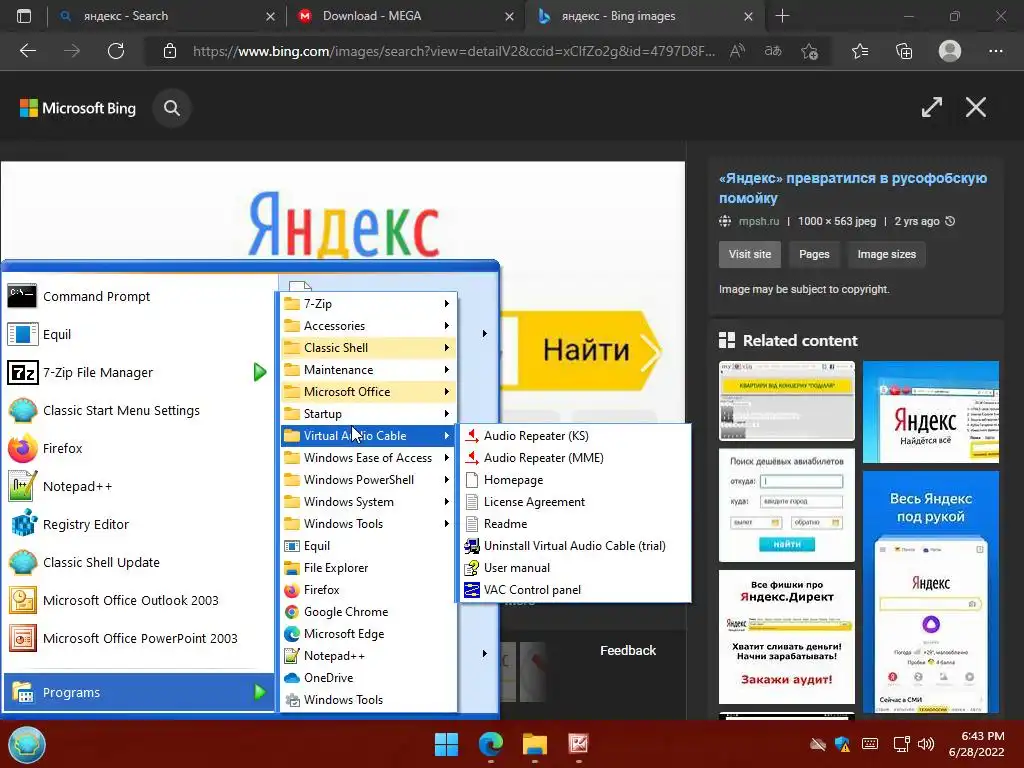Click the Image sizes button
The height and width of the screenshot is (768, 1024).
pyautogui.click(x=886, y=255)
